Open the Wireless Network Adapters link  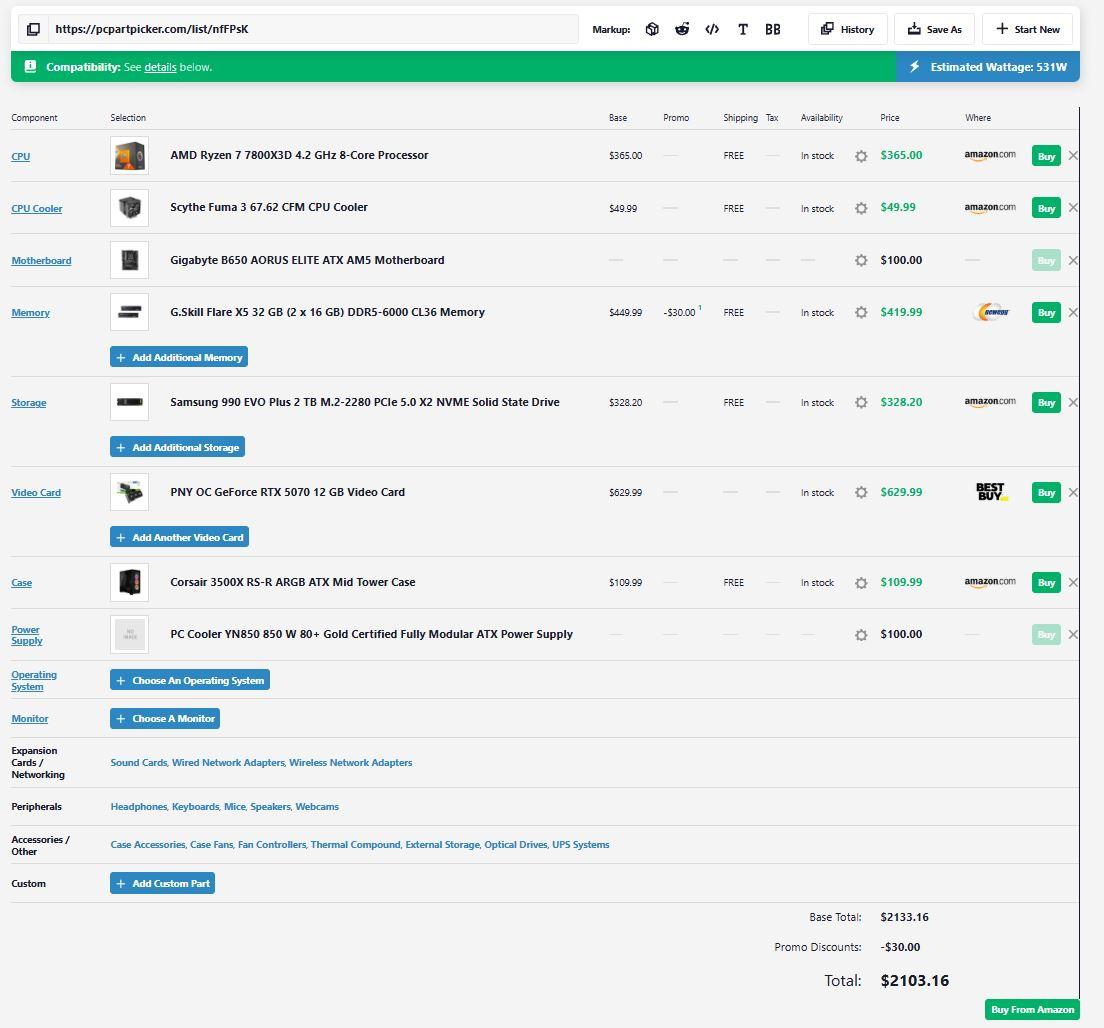coord(351,763)
